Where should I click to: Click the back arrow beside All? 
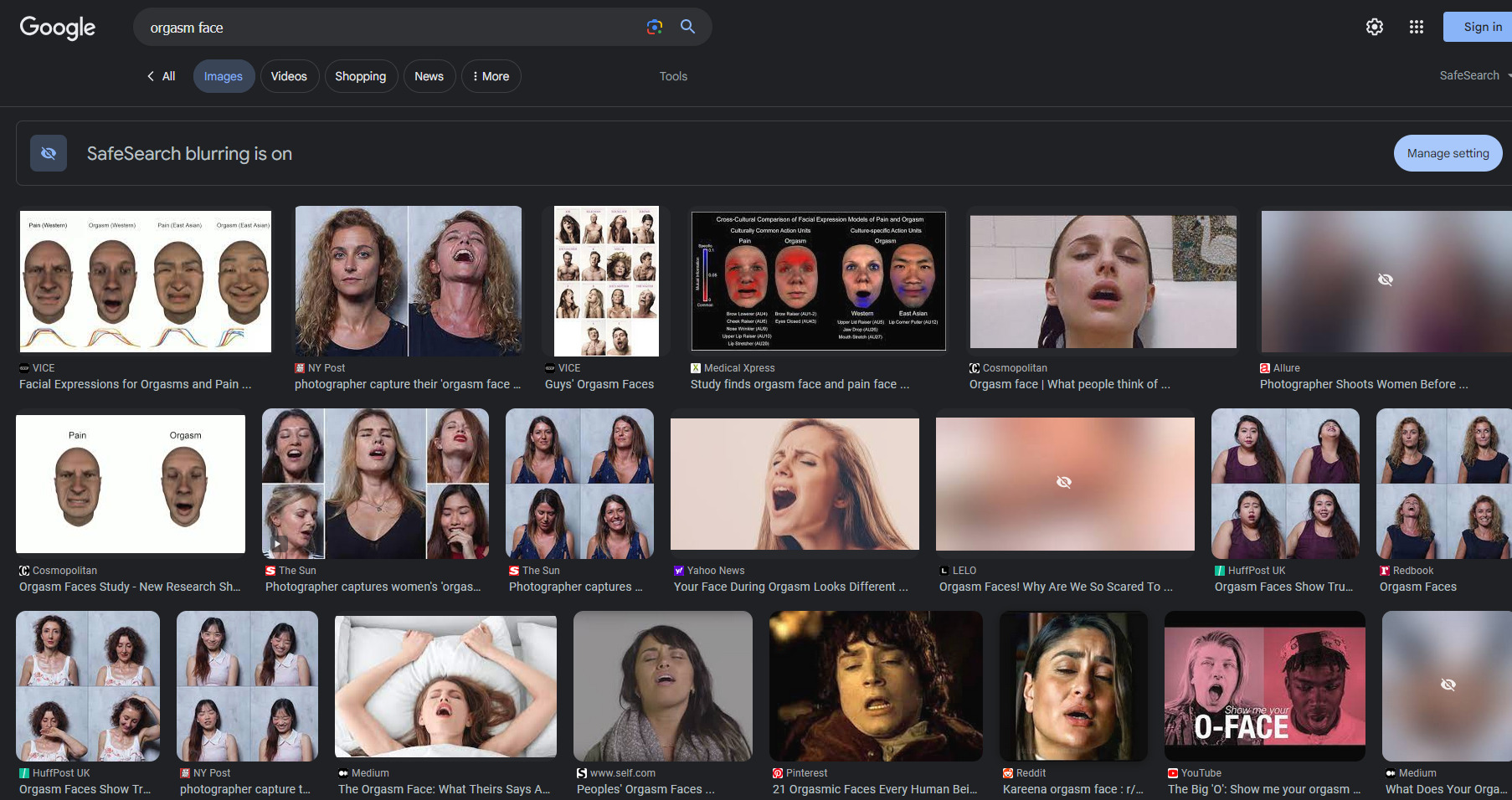click(x=151, y=76)
